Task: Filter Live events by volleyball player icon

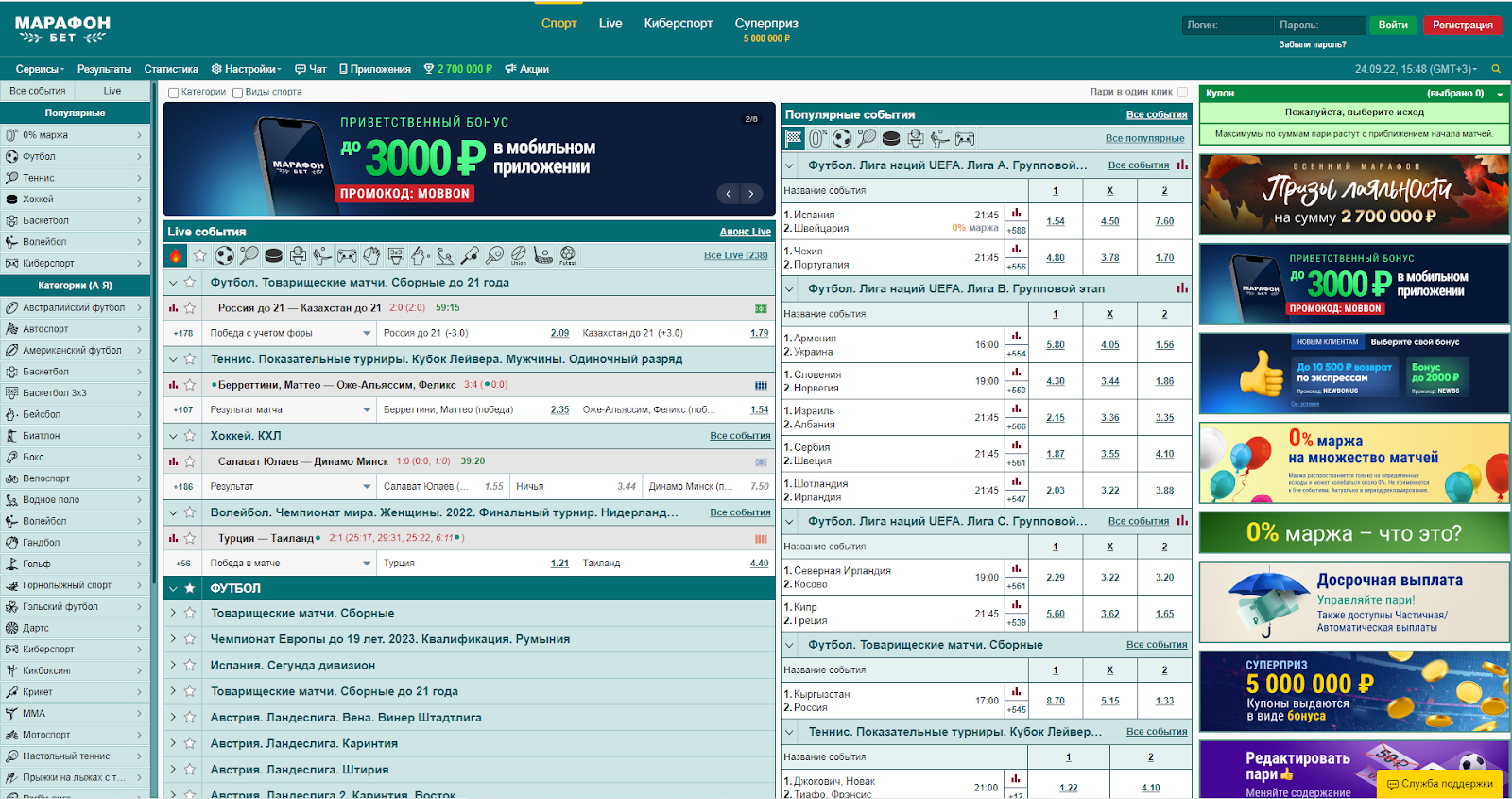Action: [x=322, y=255]
